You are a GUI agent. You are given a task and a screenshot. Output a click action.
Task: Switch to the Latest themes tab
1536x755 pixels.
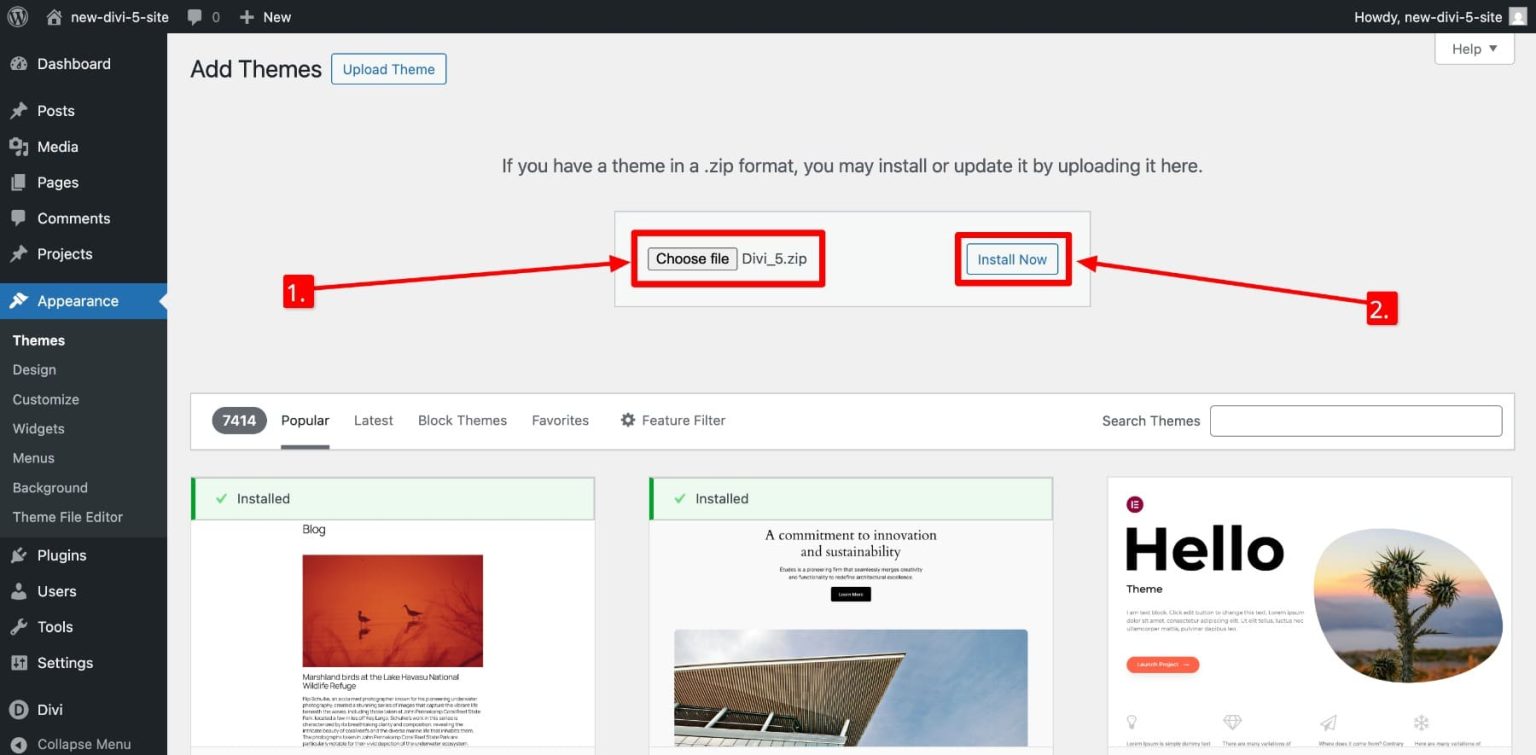[x=373, y=420]
